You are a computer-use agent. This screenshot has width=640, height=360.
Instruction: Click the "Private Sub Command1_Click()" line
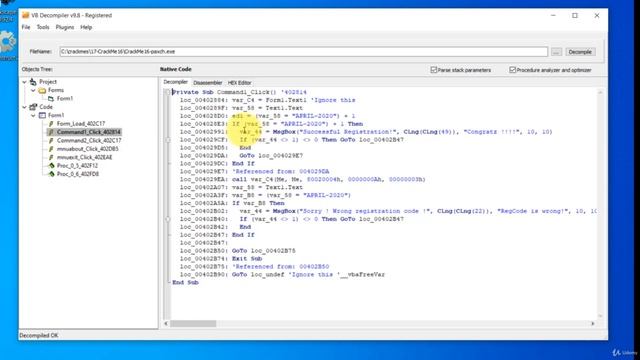click(x=239, y=92)
